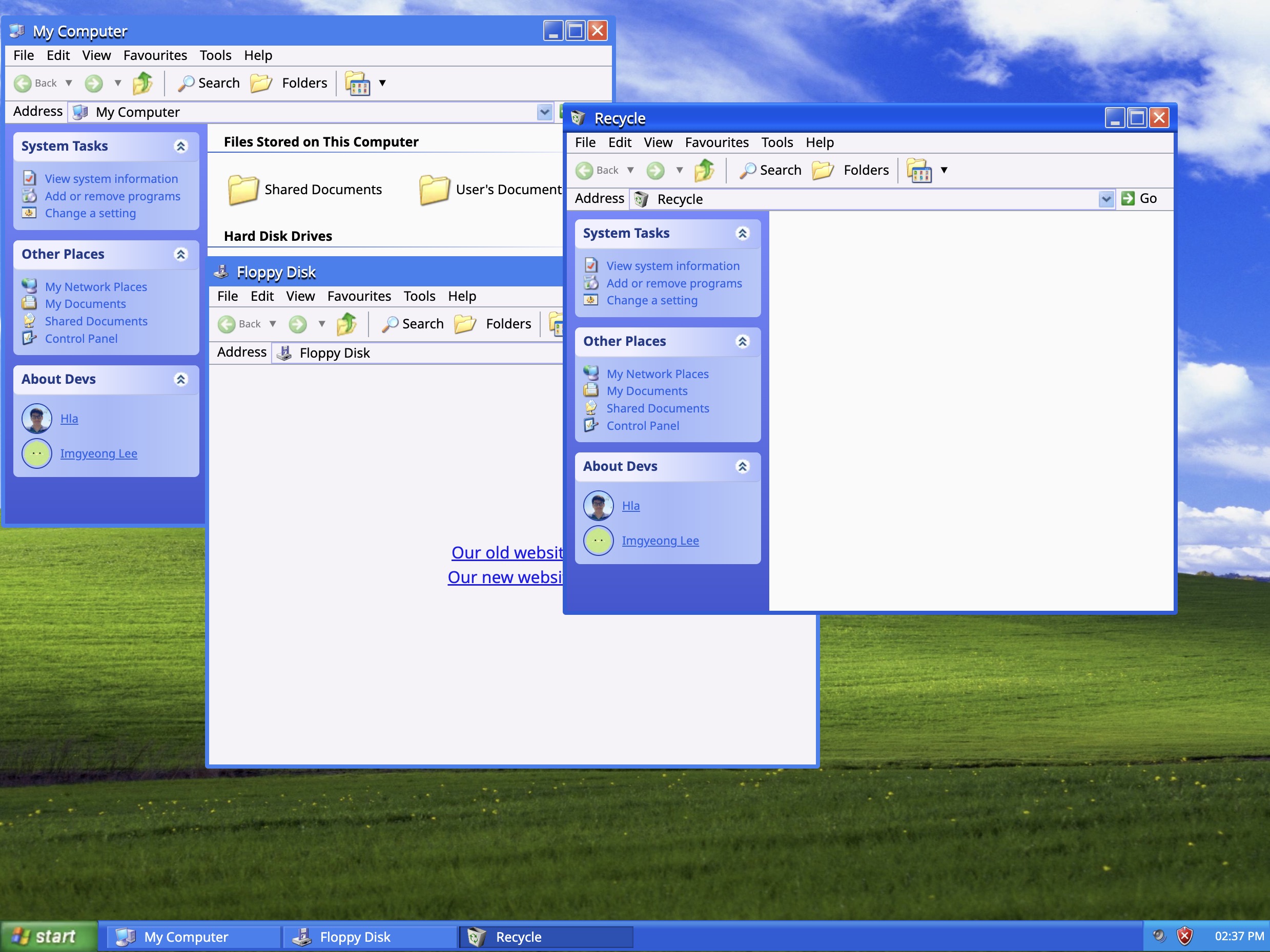Viewport: 1270px width, 952px height.
Task: Click Folders in Recycle window toolbar
Action: 851,171
